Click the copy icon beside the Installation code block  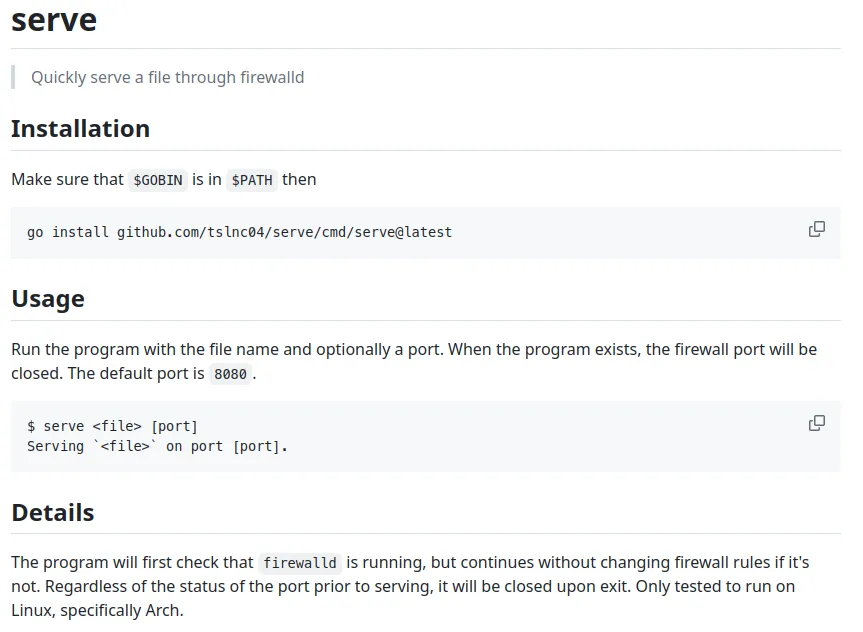tap(817, 229)
